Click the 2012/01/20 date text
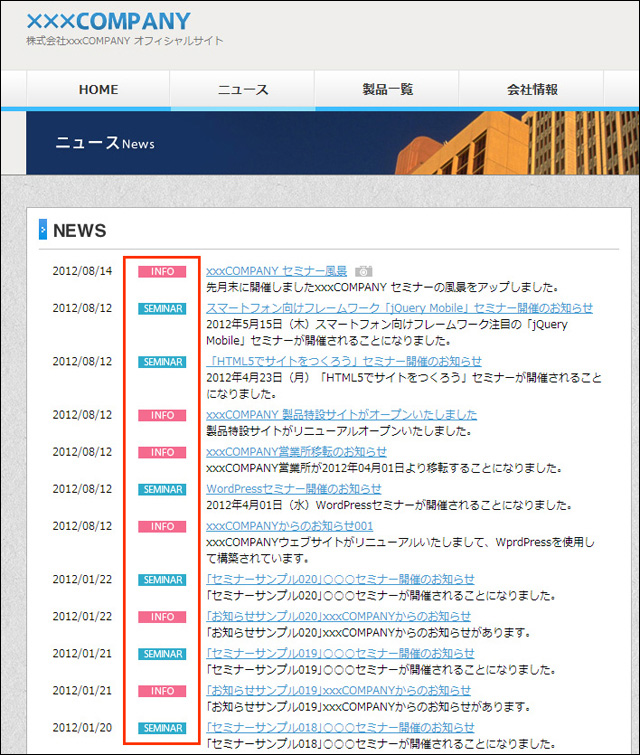 click(82, 728)
